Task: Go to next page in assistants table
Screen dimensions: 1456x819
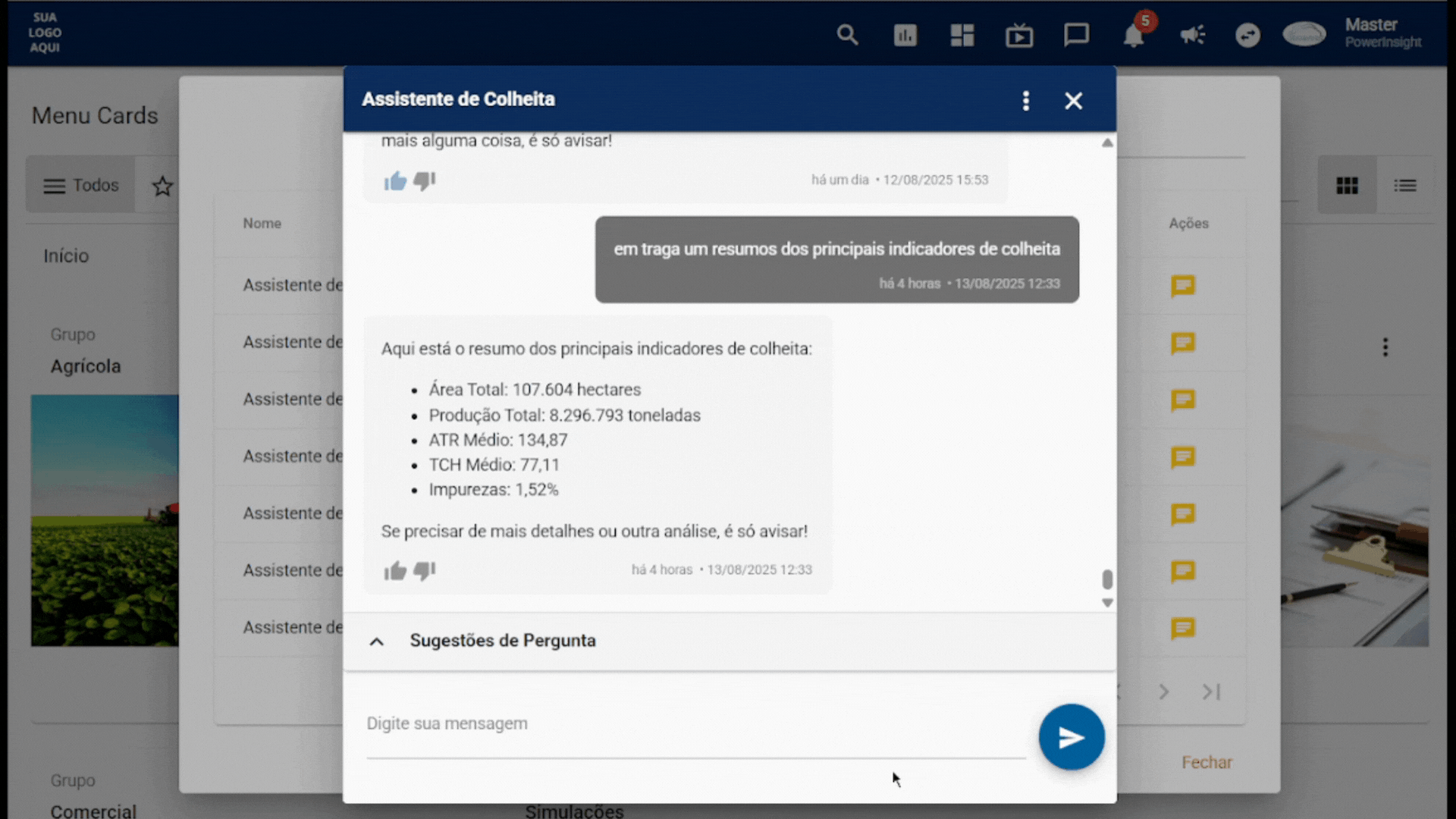Action: [1164, 692]
